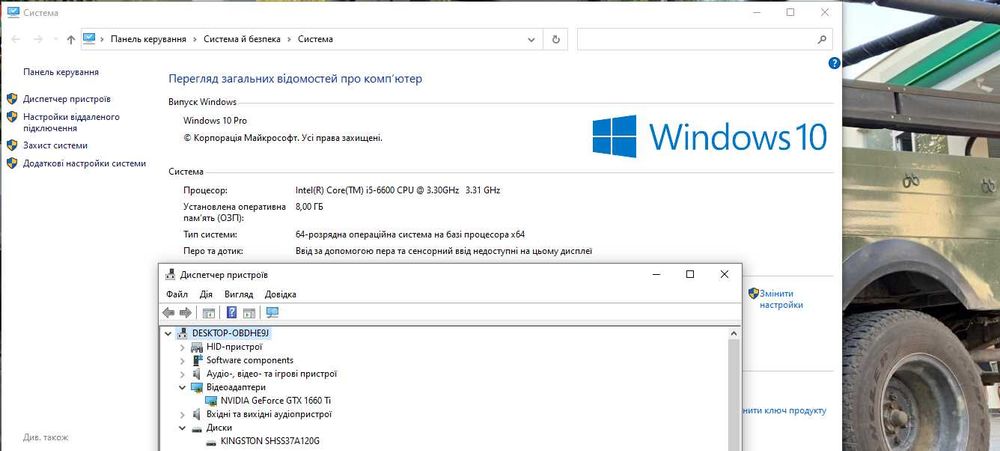Select KINGSTON SHSS37A120G disk
The height and width of the screenshot is (451, 1000).
coord(270,441)
